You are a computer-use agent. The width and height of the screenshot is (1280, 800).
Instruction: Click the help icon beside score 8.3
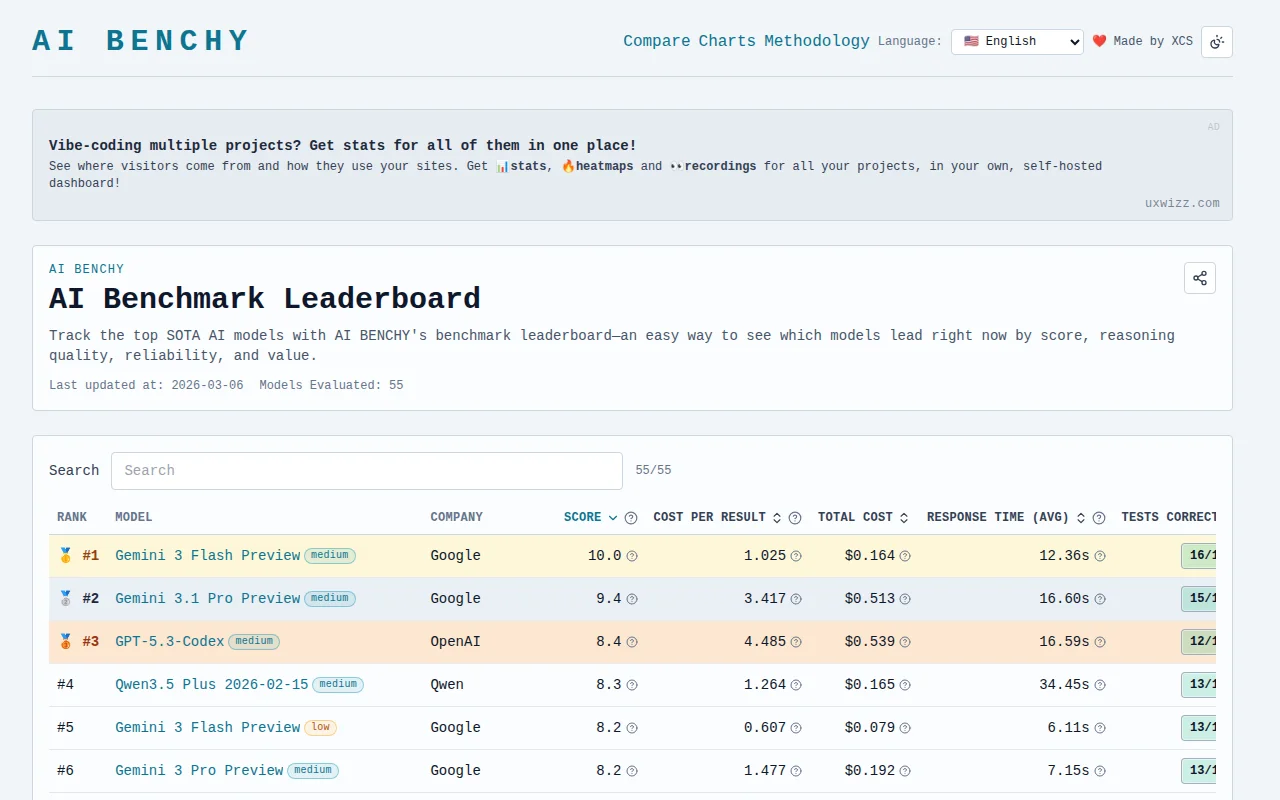632,685
